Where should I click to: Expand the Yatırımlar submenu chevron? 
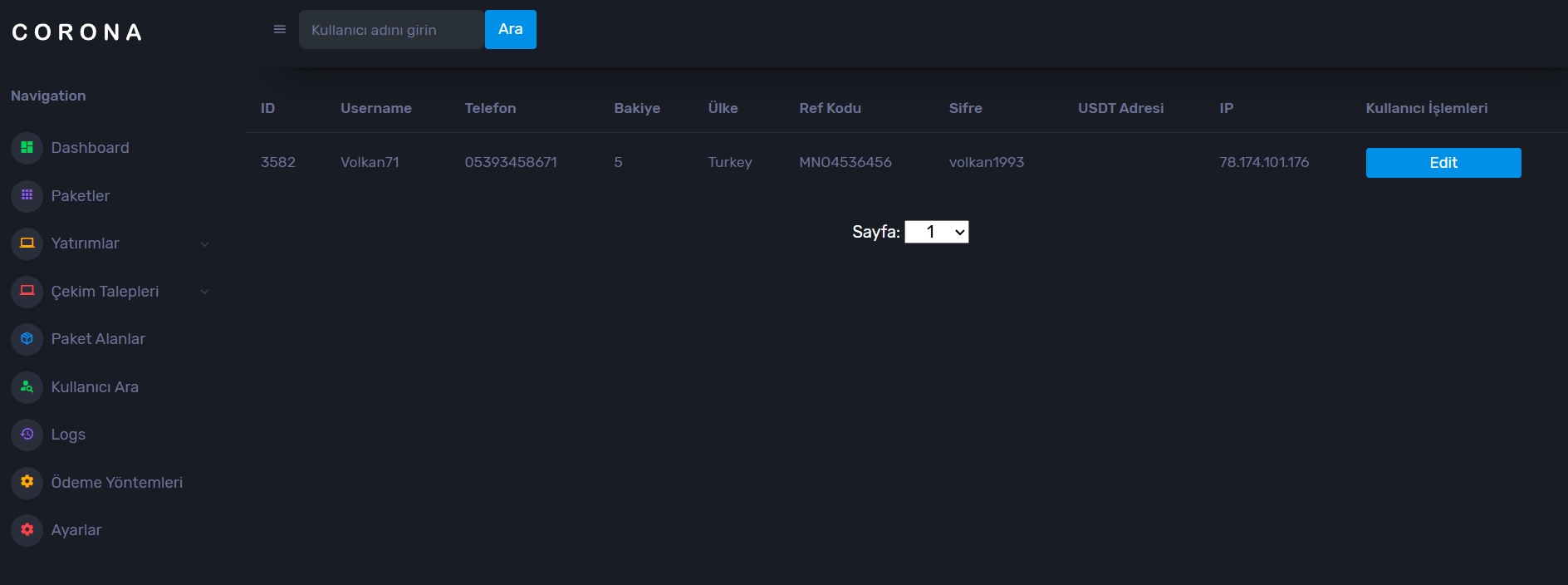(204, 244)
